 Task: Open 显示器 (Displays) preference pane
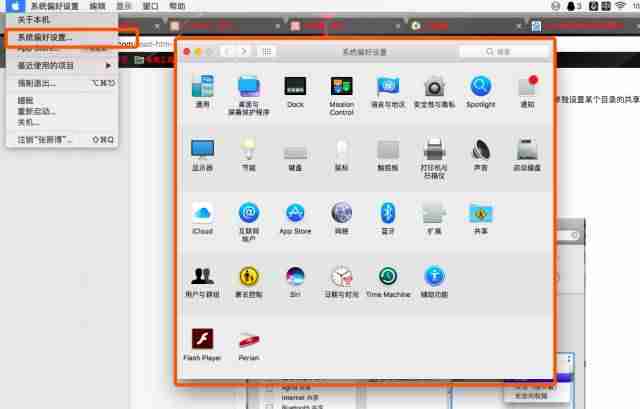pyautogui.click(x=202, y=154)
